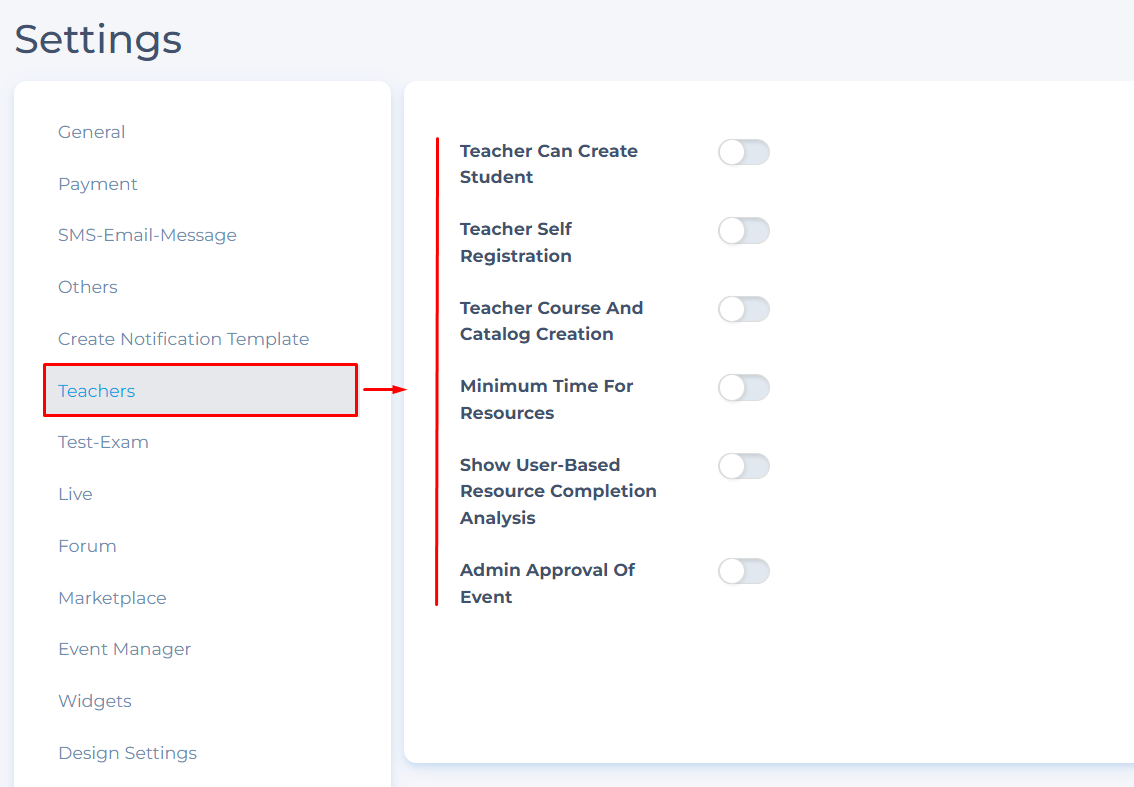
Task: Open the Widgets settings page
Action: (95, 701)
